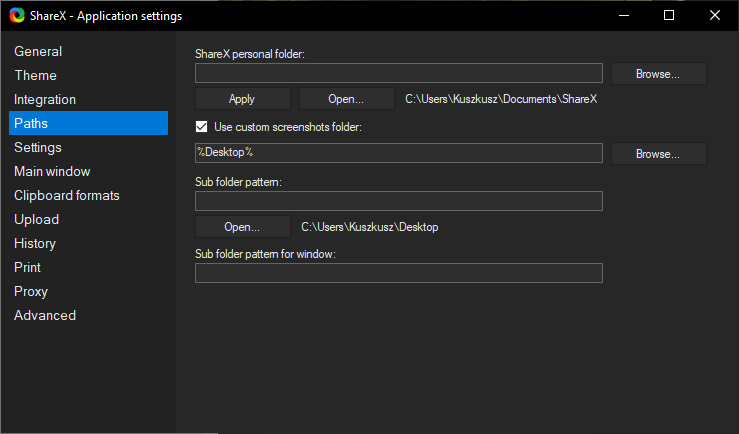
Task: Focus the Sub folder pattern field
Action: click(x=399, y=201)
